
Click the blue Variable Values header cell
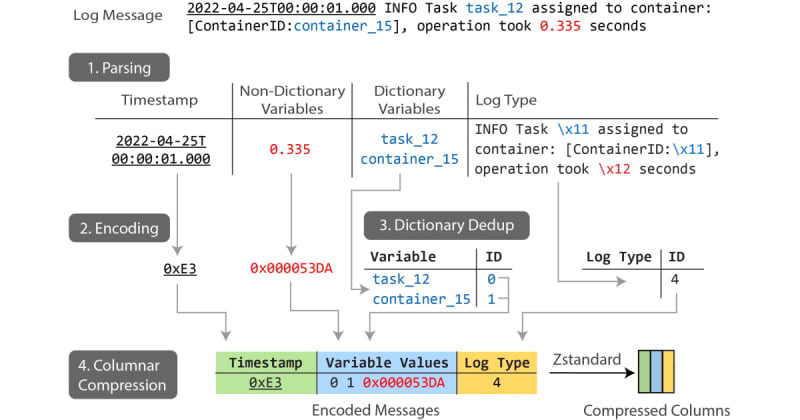coord(386,362)
